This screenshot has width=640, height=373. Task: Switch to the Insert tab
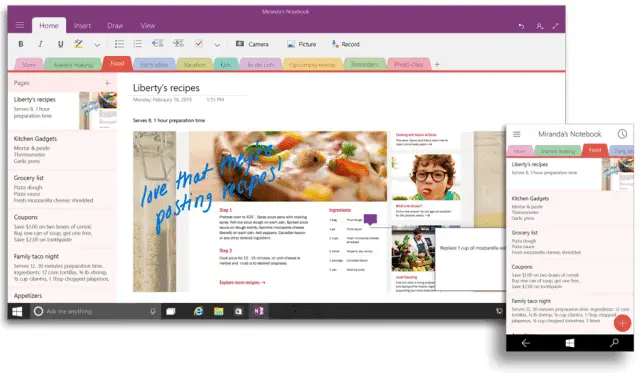[x=82, y=26]
